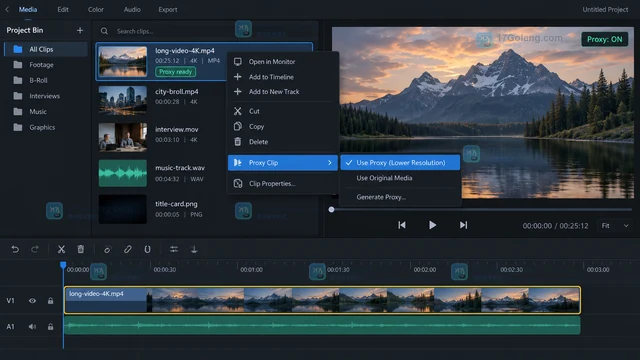Toggle V1 track visibility eye icon
640x360 pixels.
[32, 301]
